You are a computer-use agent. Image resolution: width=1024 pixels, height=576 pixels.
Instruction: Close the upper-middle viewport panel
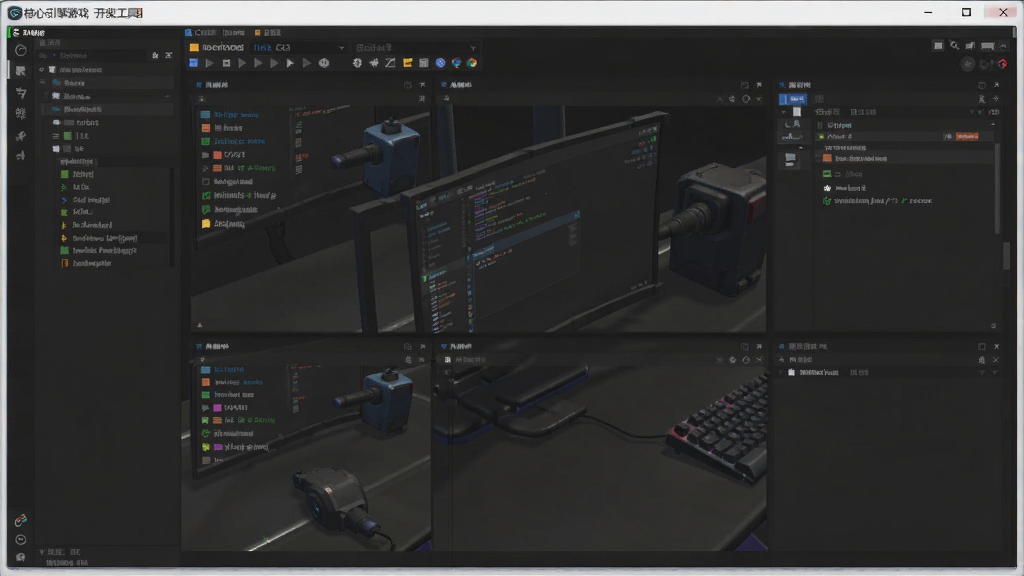pyautogui.click(x=759, y=85)
